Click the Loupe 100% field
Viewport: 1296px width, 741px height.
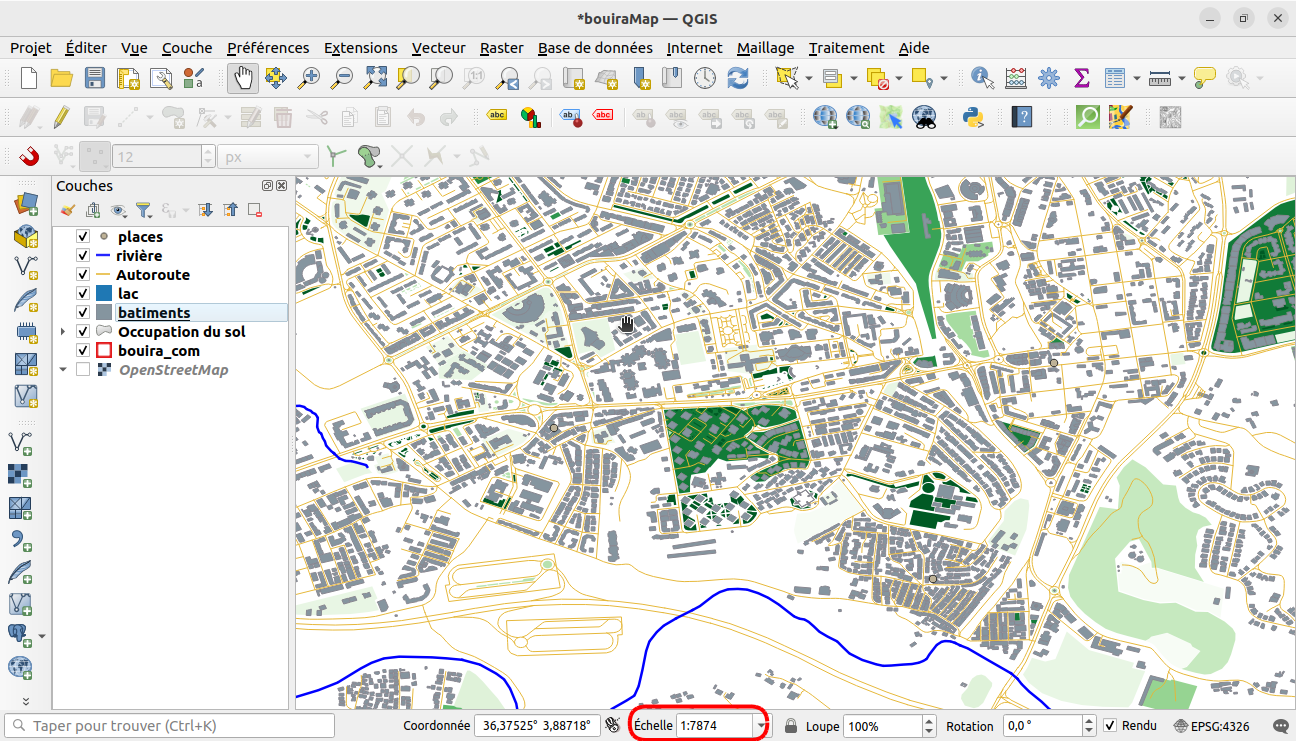(x=882, y=726)
